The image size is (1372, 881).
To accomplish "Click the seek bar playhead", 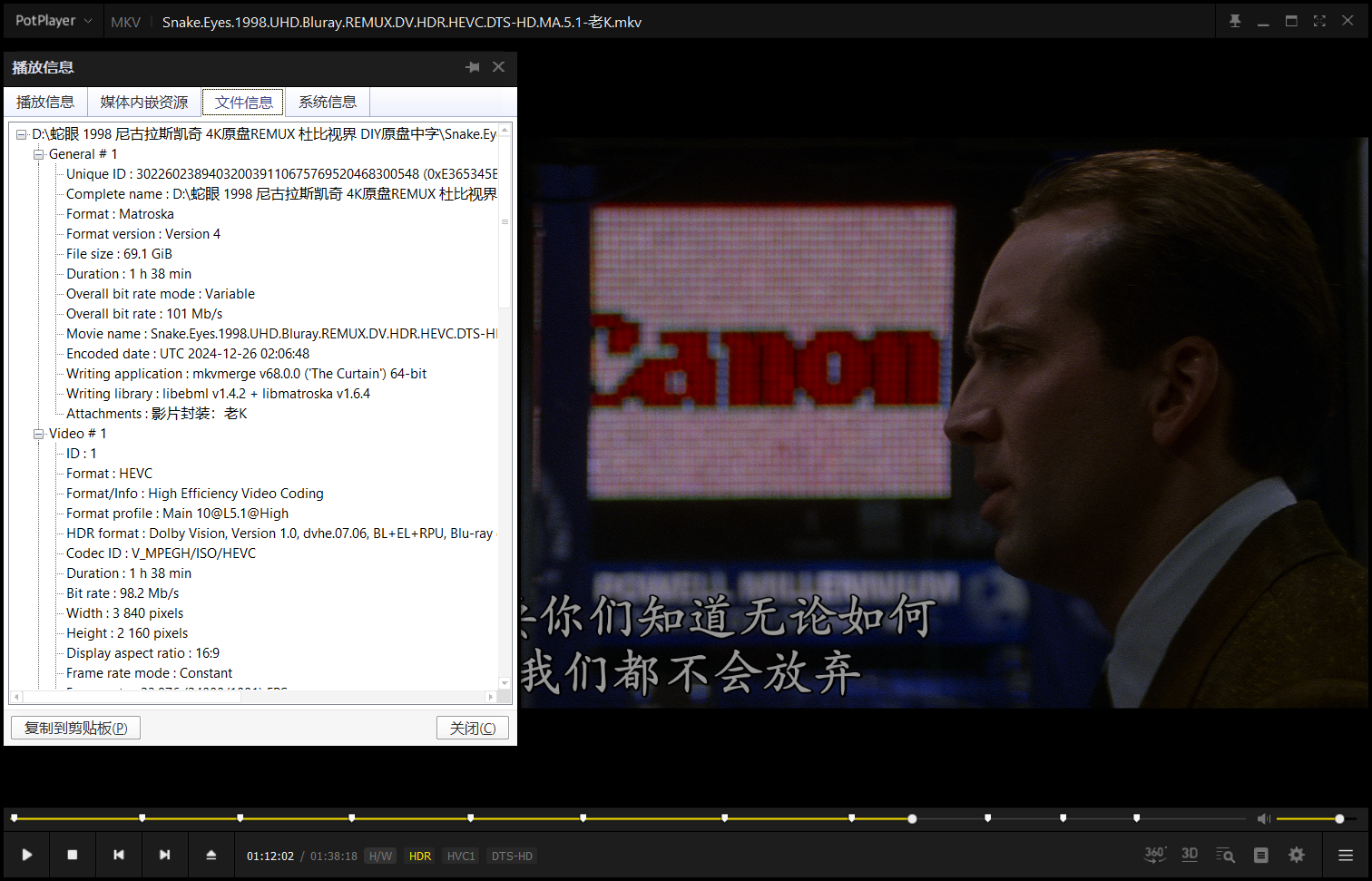I will (x=912, y=818).
